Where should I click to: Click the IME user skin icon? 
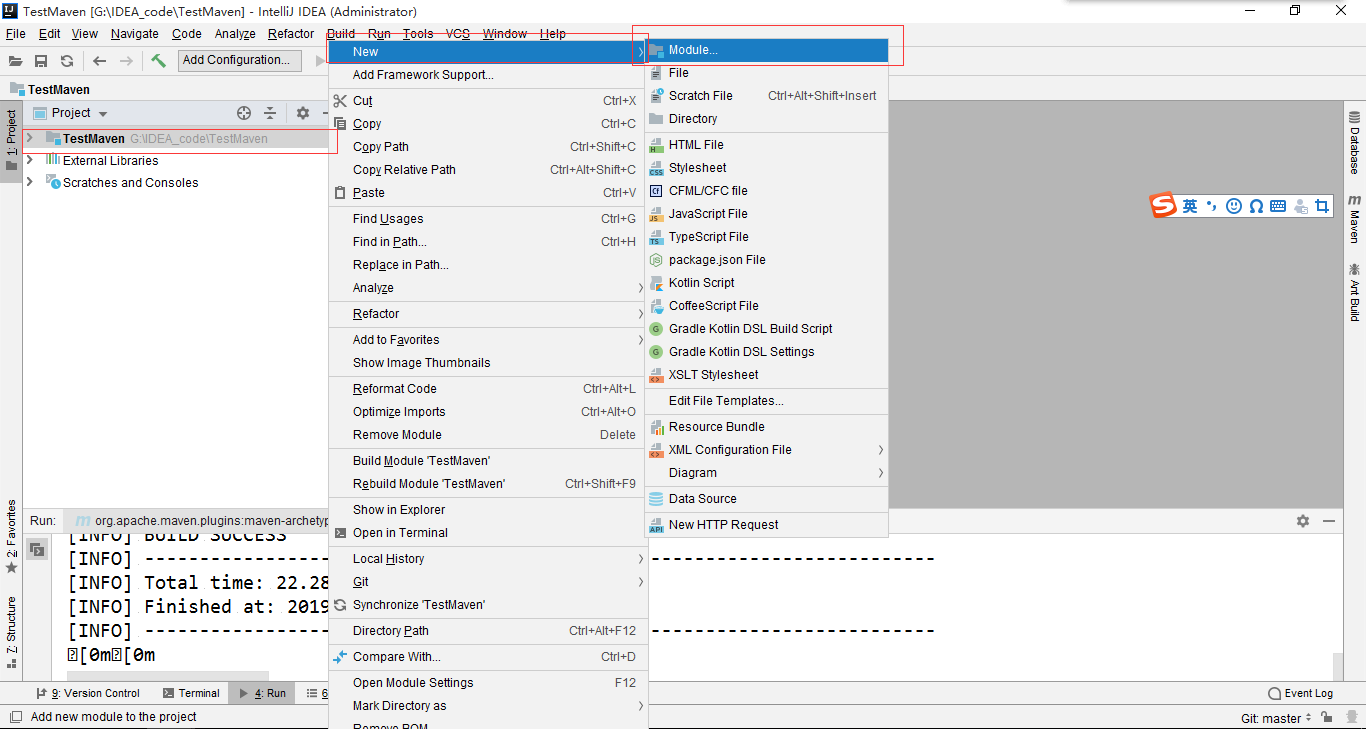coord(1301,206)
